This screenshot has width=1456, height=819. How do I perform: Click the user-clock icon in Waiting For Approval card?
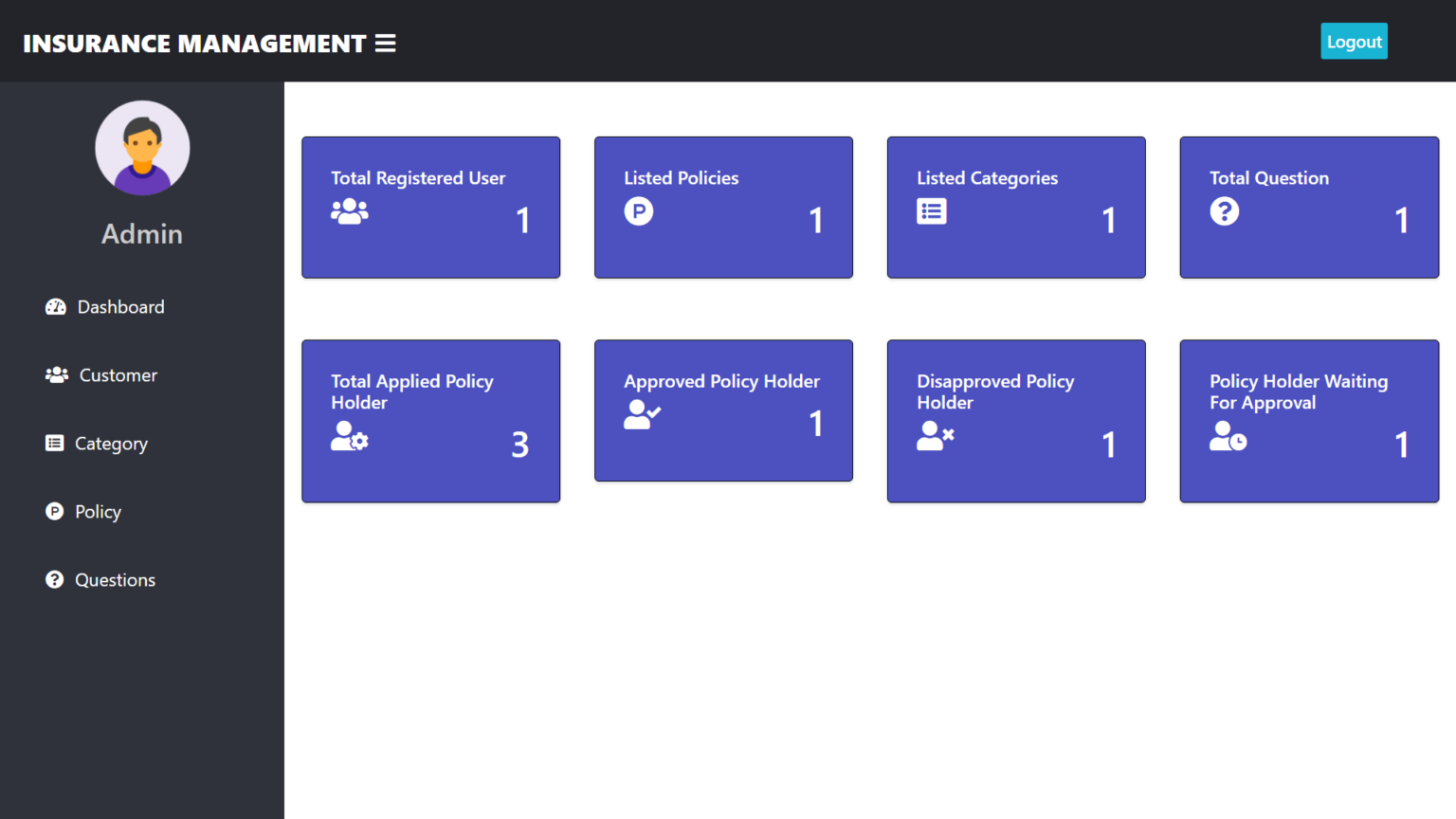pyautogui.click(x=1228, y=436)
